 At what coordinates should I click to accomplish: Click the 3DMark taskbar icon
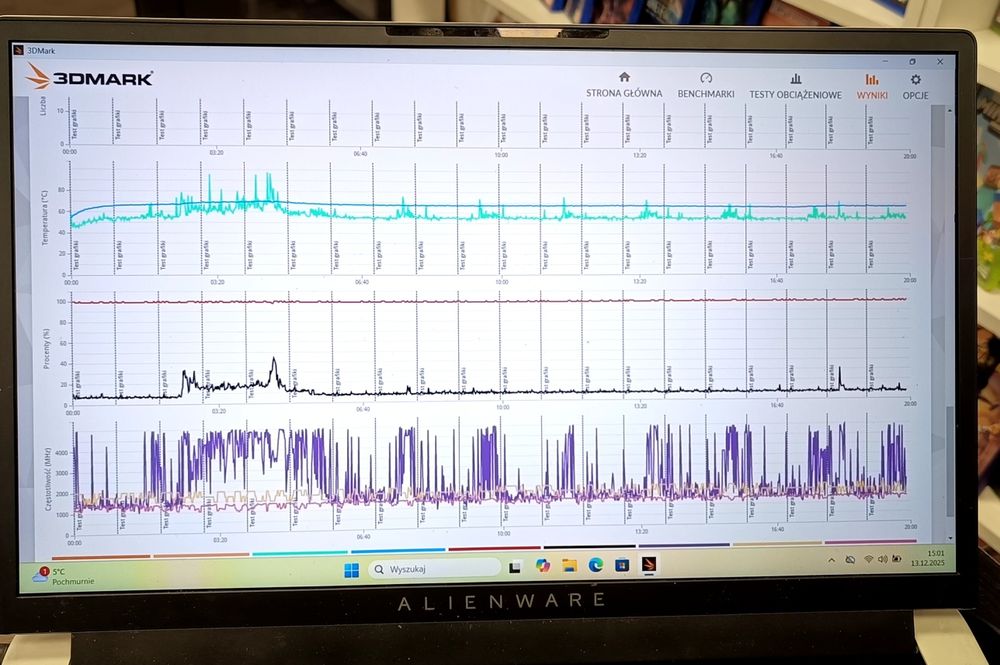(649, 564)
